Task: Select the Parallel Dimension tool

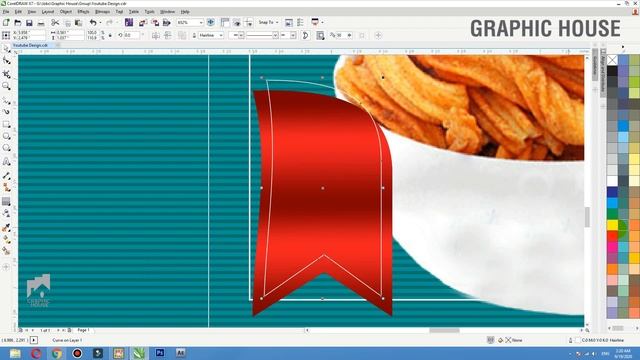Action: pyautogui.click(x=7, y=176)
